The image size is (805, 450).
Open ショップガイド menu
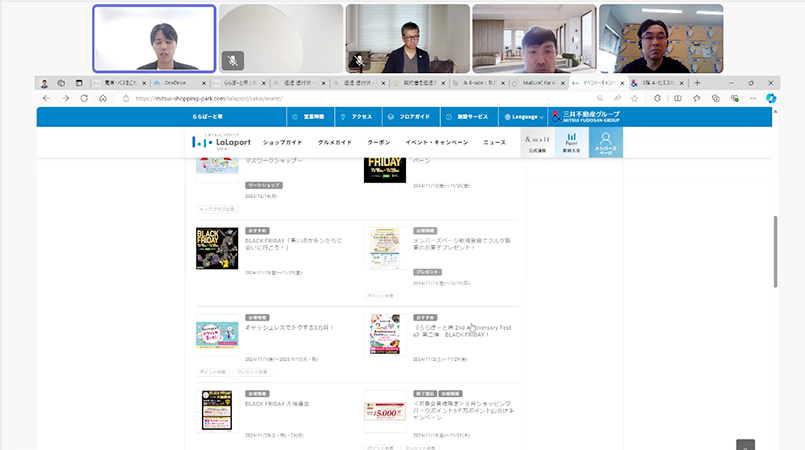point(282,143)
